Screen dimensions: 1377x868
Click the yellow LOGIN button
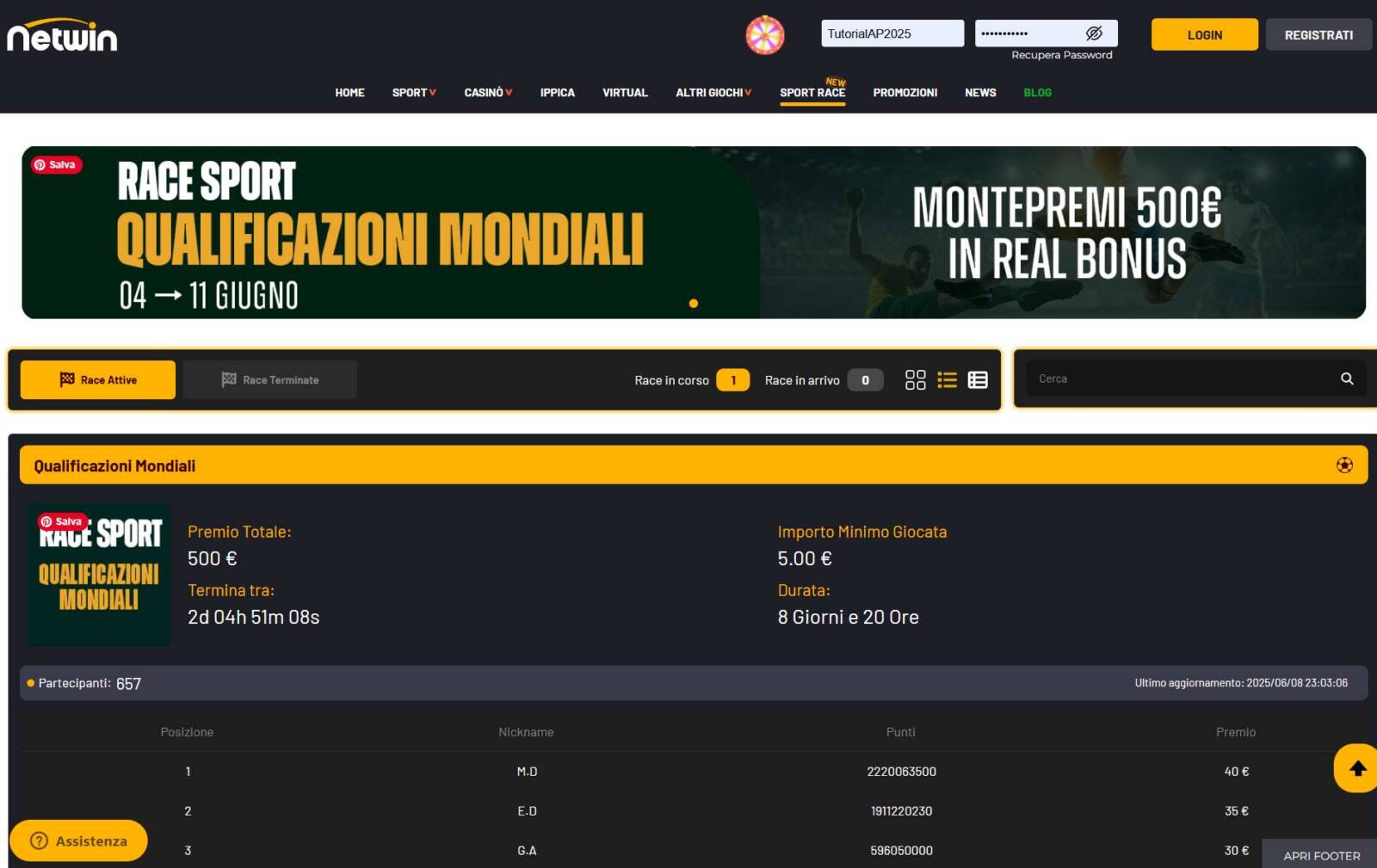tap(1204, 34)
